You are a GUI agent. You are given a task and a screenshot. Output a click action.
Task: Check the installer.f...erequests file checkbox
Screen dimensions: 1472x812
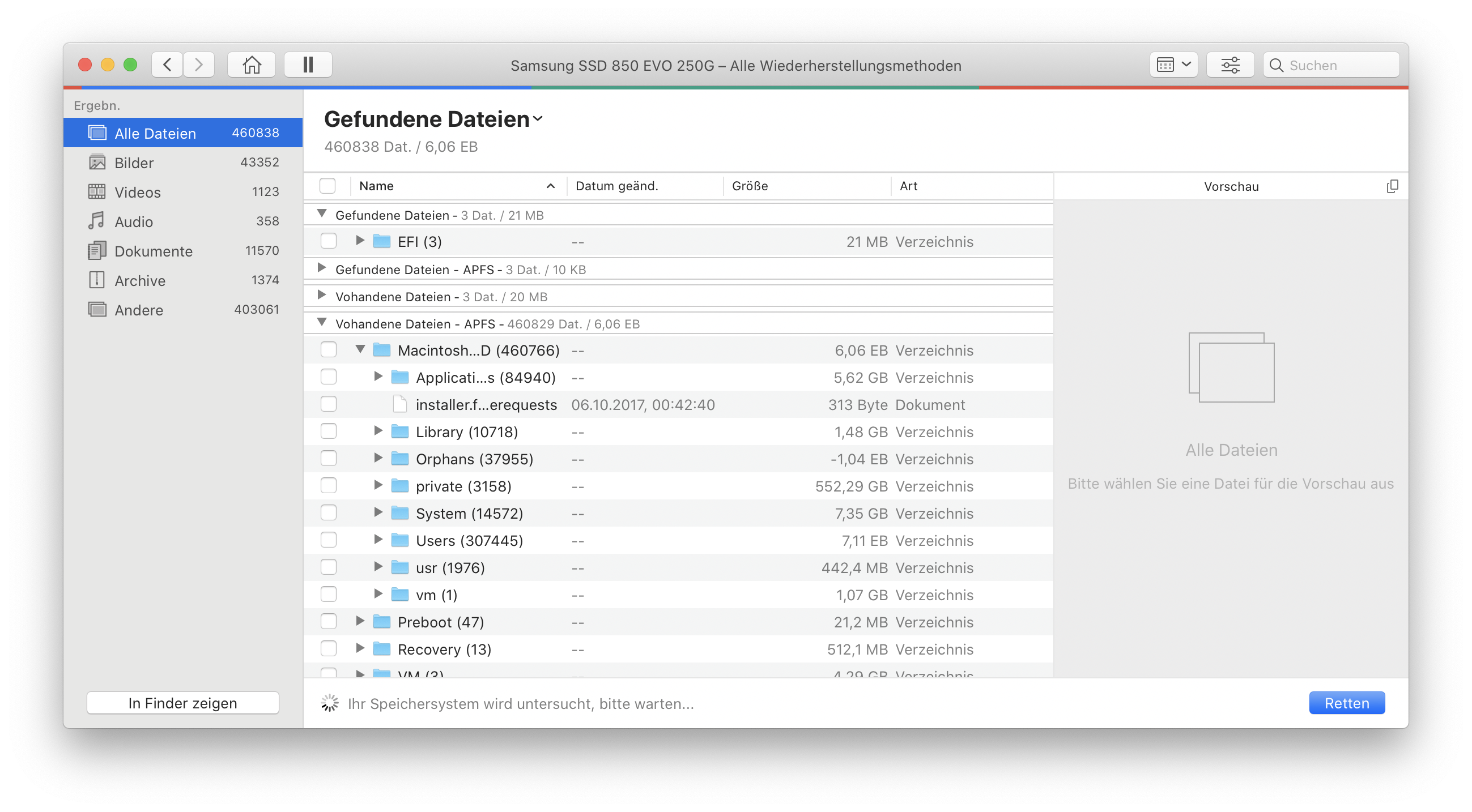pyautogui.click(x=329, y=404)
